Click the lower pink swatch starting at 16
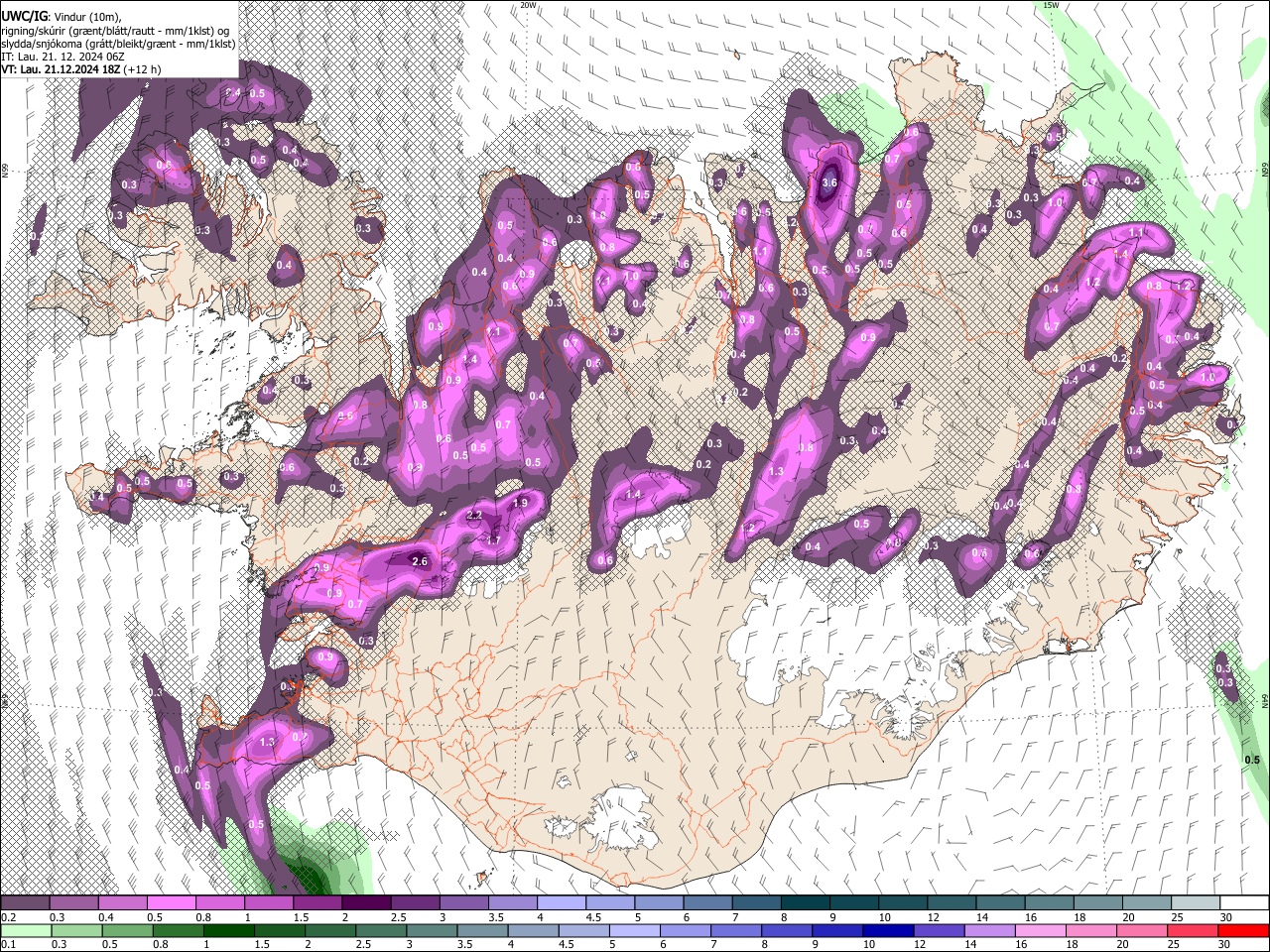Image resolution: width=1270 pixels, height=952 pixels. (x=1042, y=930)
